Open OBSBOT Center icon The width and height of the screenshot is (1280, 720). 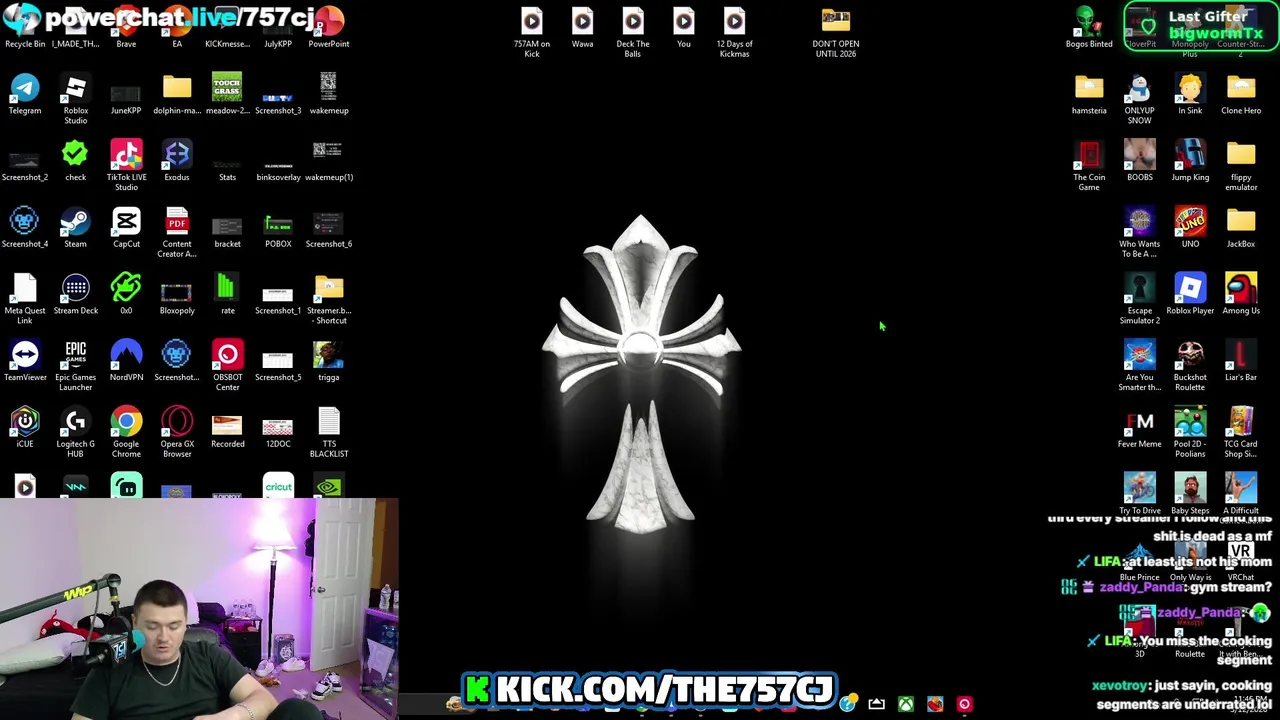(x=227, y=365)
